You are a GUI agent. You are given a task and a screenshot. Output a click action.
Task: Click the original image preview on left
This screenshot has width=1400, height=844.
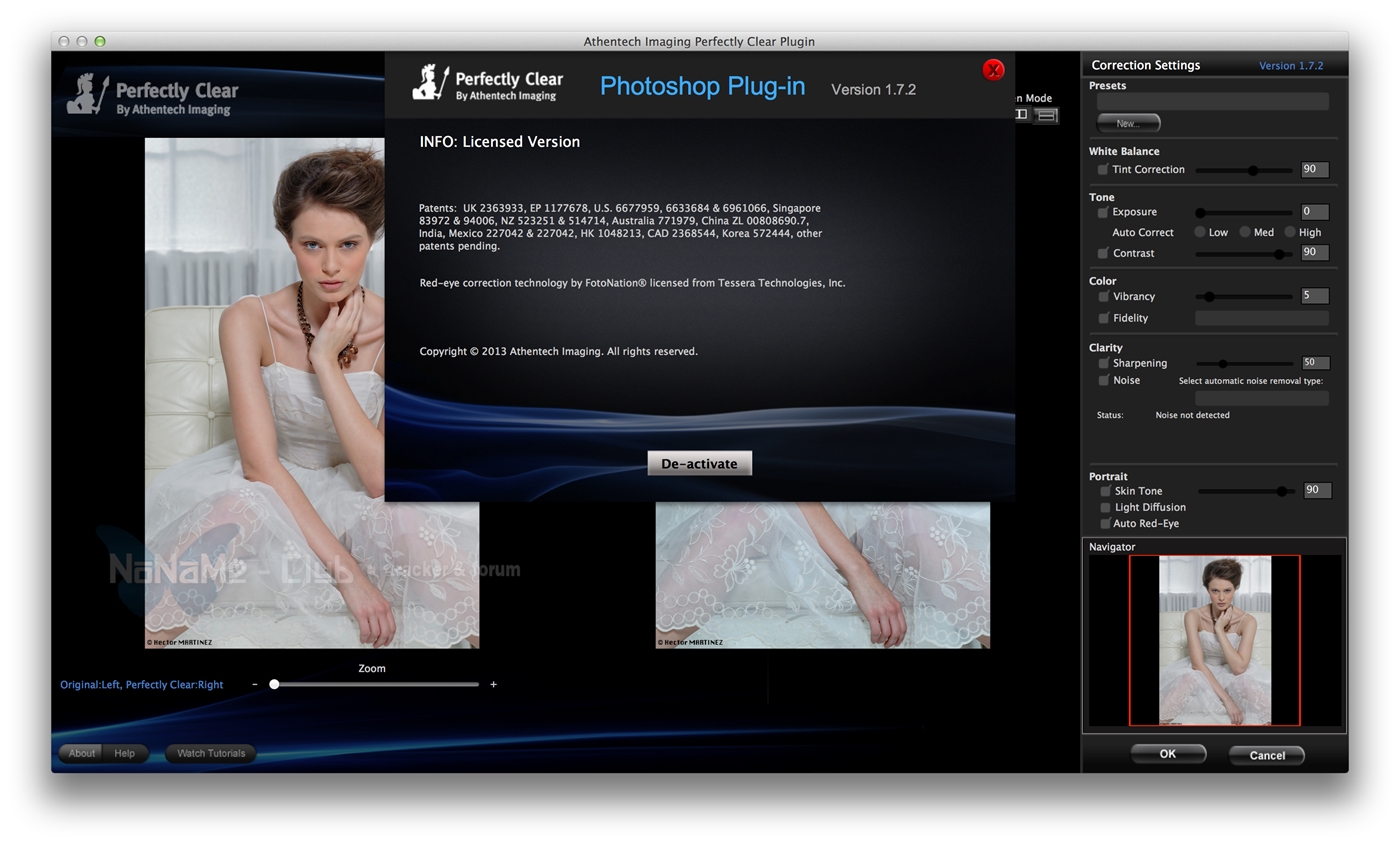click(312, 393)
